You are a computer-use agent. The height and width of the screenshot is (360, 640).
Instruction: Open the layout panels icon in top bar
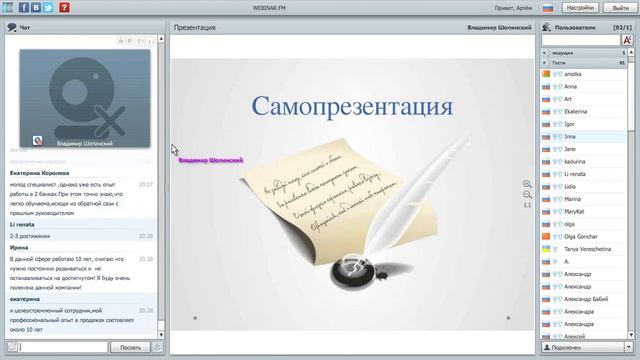coord(7,7)
